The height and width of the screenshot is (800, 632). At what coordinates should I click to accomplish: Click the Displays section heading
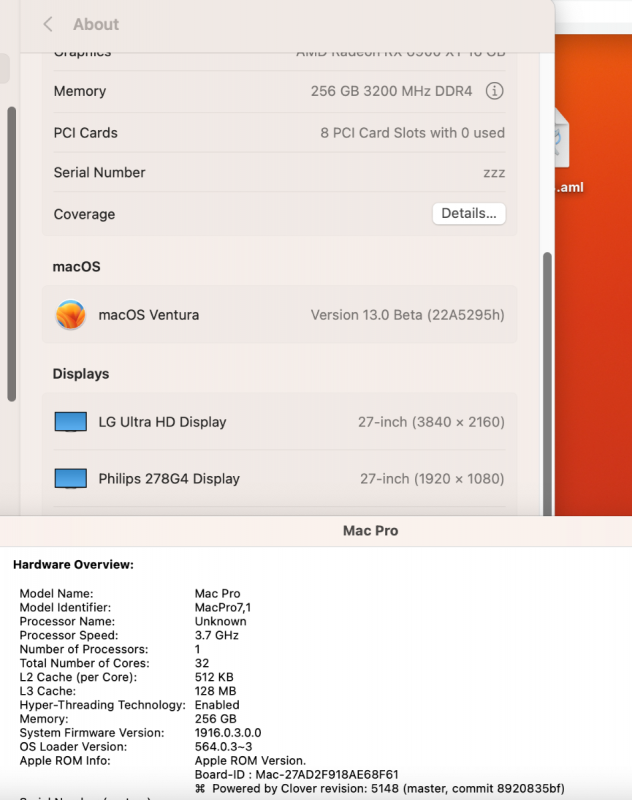(x=81, y=374)
